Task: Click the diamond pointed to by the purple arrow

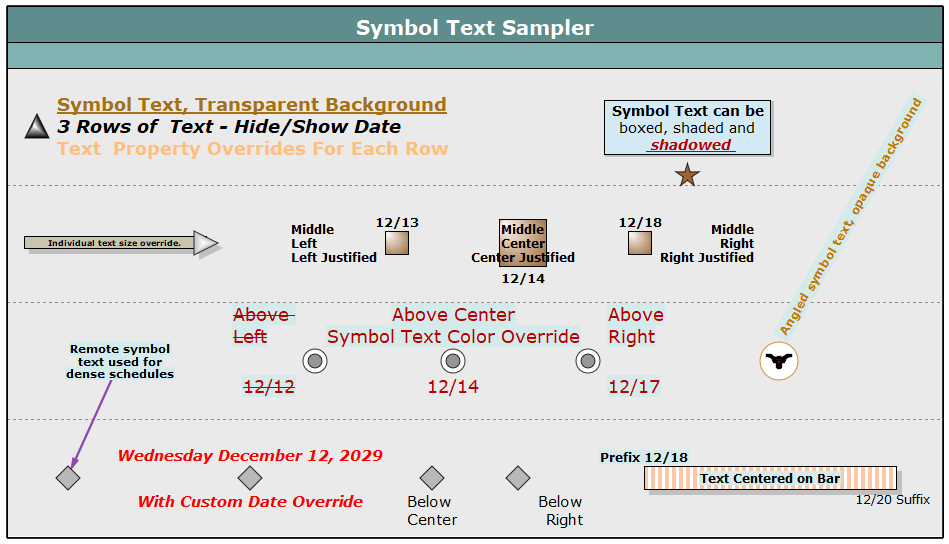Action: coord(68,478)
